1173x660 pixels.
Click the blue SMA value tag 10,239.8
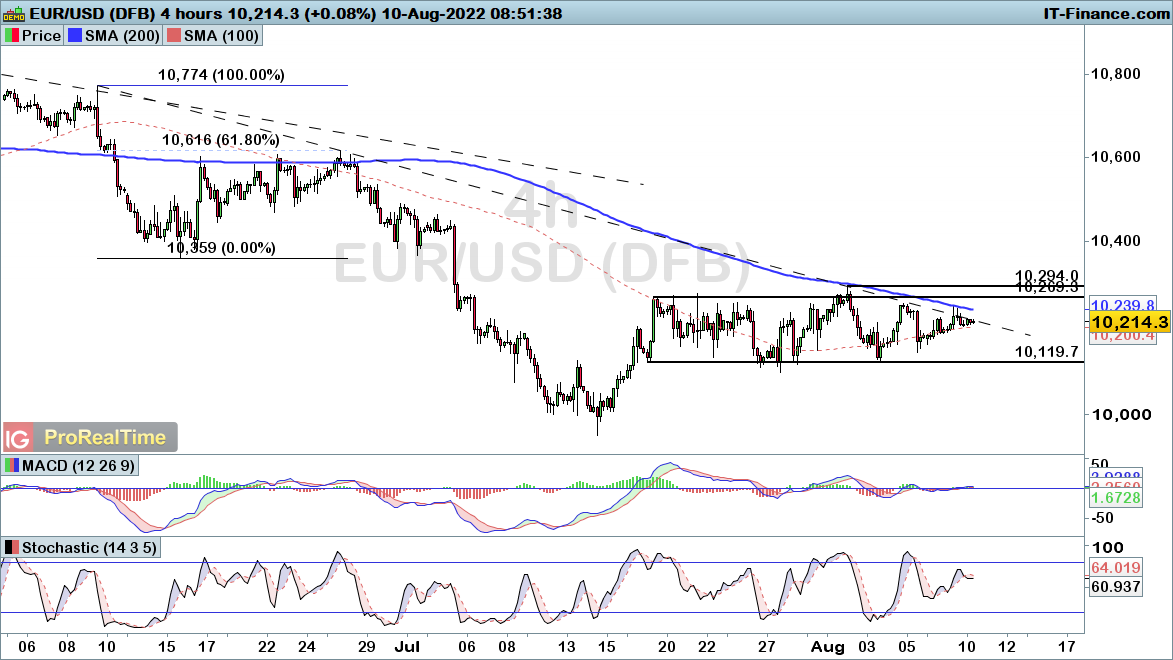point(1123,305)
